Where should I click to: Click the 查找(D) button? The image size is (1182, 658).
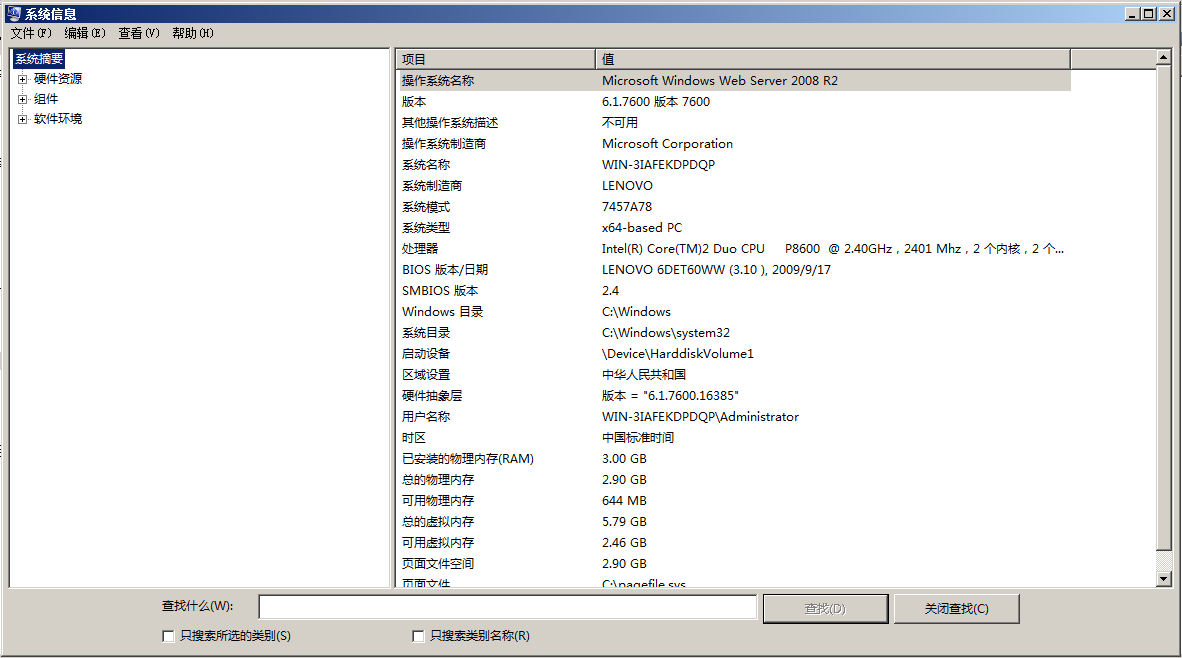click(x=825, y=608)
